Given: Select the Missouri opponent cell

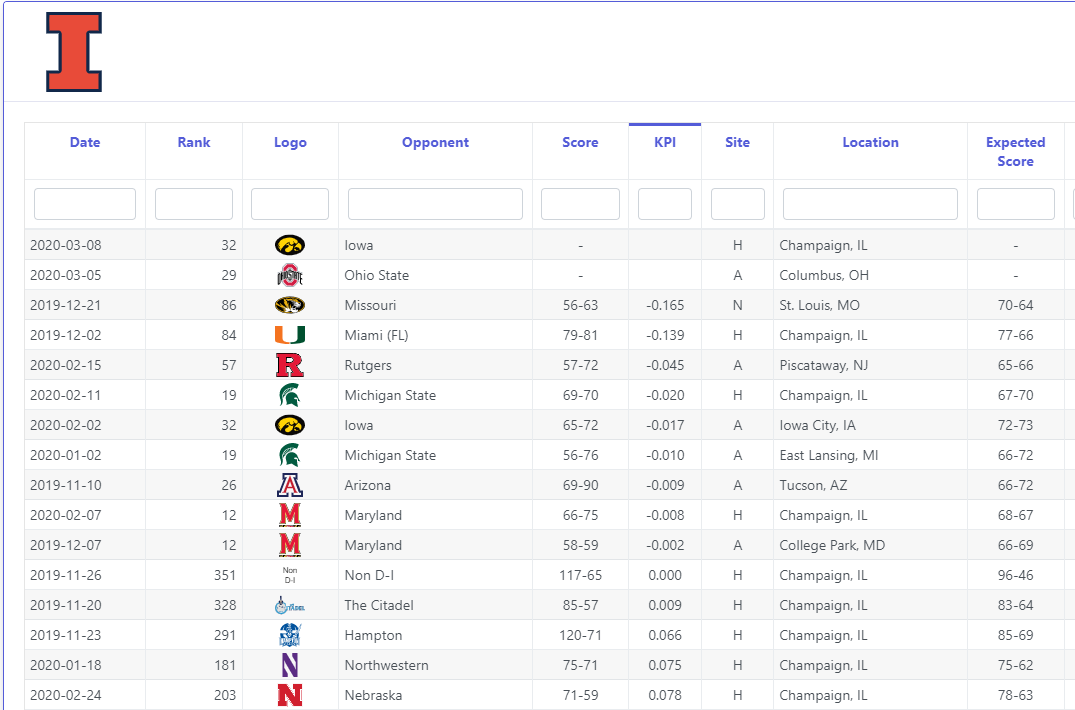Looking at the screenshot, I should pyautogui.click(x=435, y=305).
